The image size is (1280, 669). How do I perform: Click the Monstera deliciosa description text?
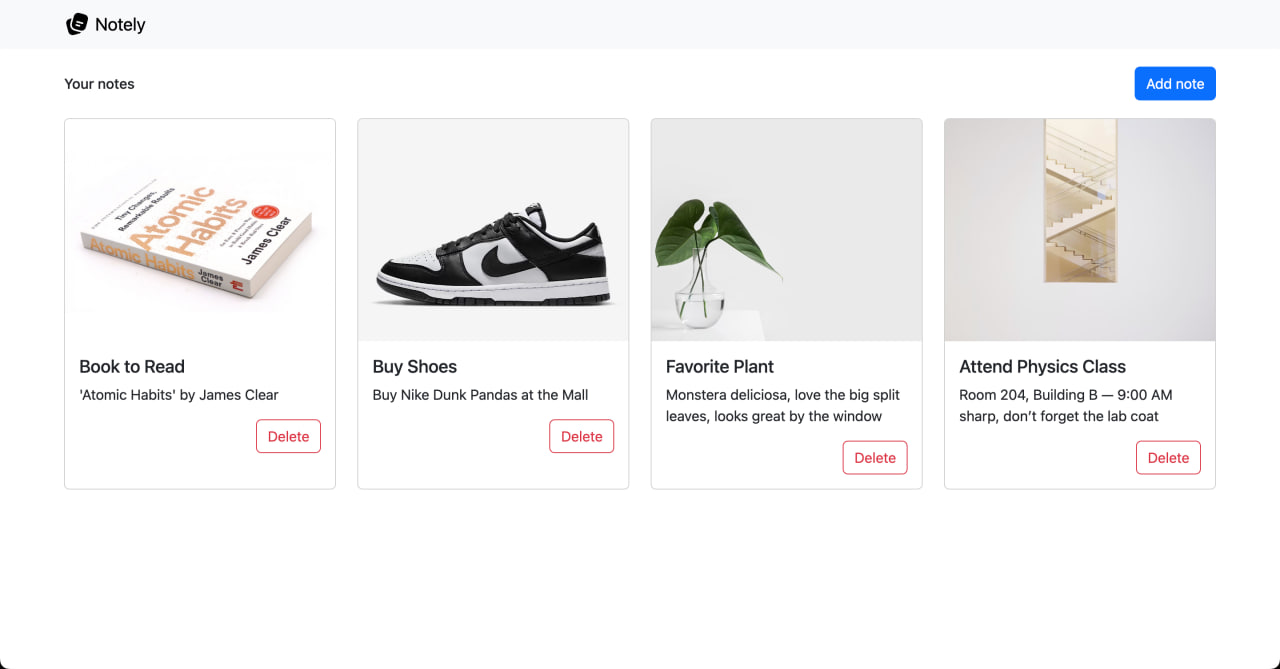(782, 405)
